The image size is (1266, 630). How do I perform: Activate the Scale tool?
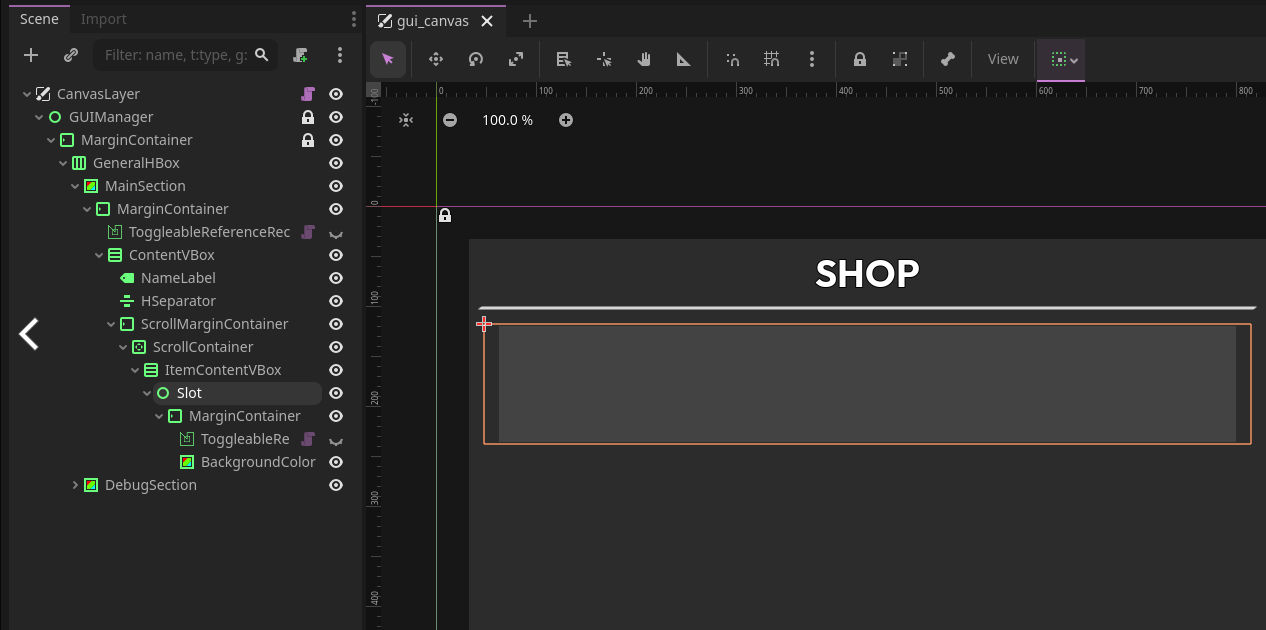point(515,59)
